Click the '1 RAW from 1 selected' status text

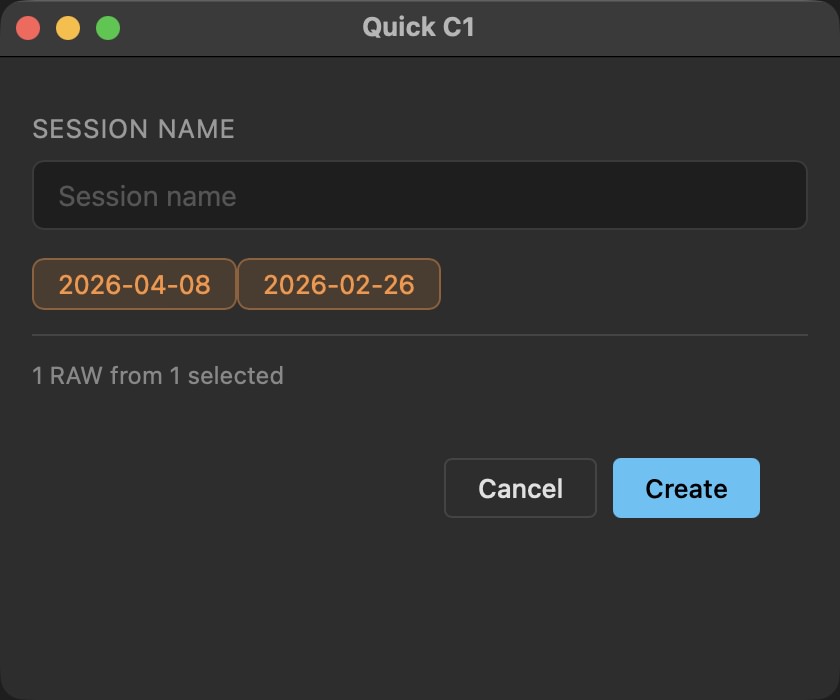(158, 375)
